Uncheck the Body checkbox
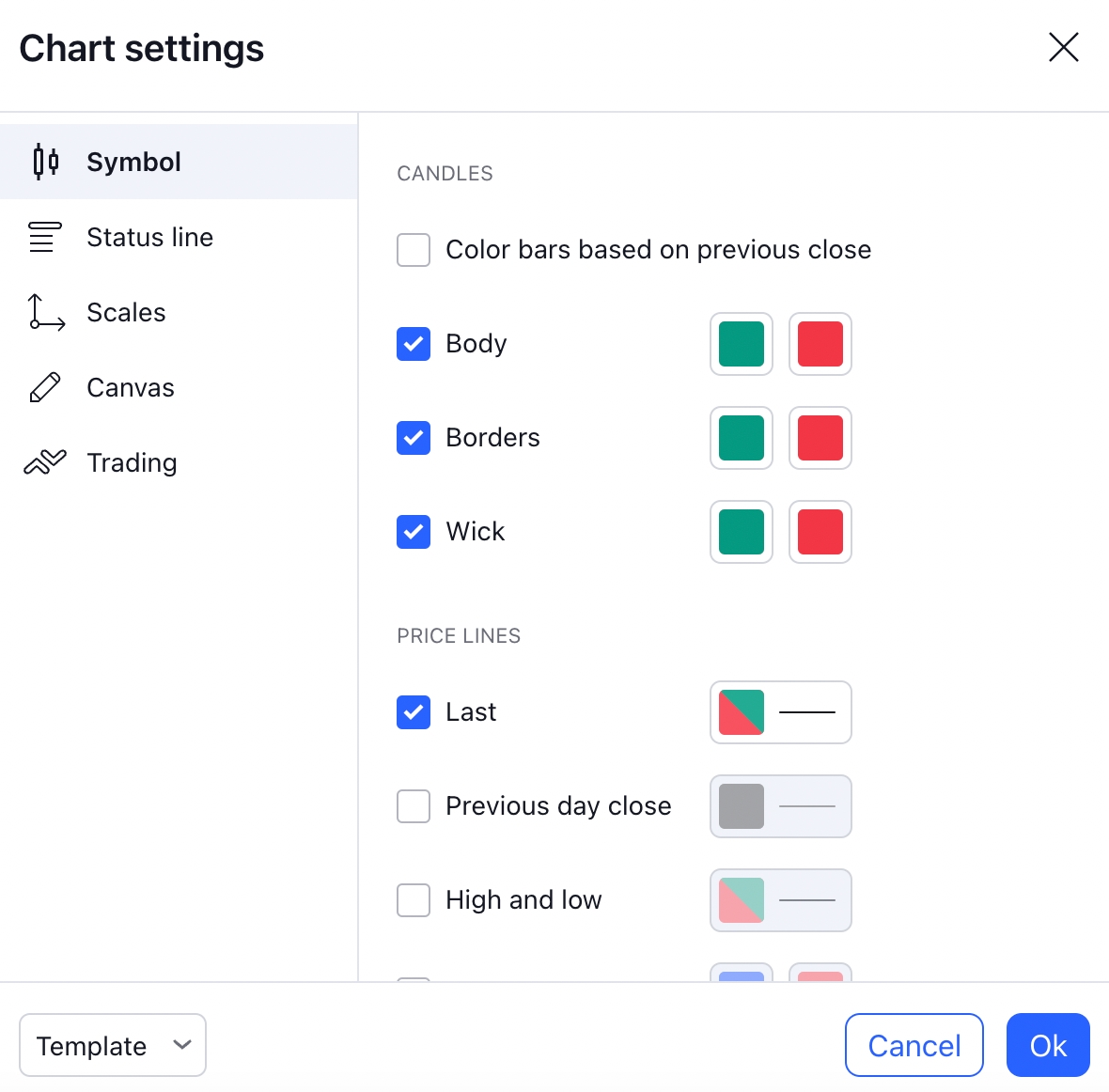Image resolution: width=1109 pixels, height=1092 pixels. [x=414, y=344]
